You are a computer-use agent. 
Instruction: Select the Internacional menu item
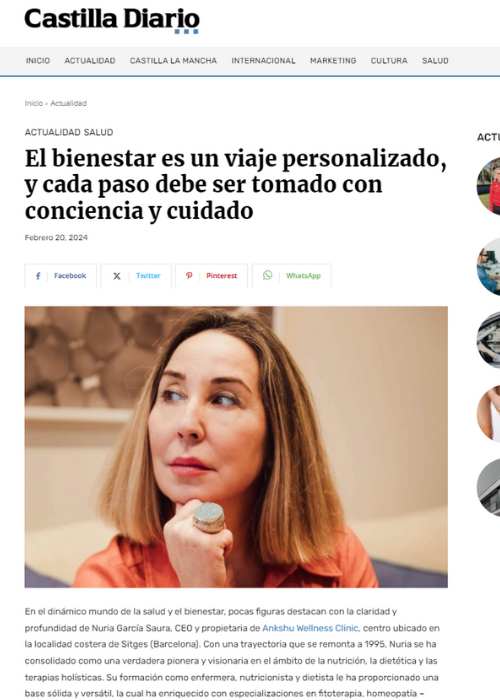pyautogui.click(x=263, y=61)
